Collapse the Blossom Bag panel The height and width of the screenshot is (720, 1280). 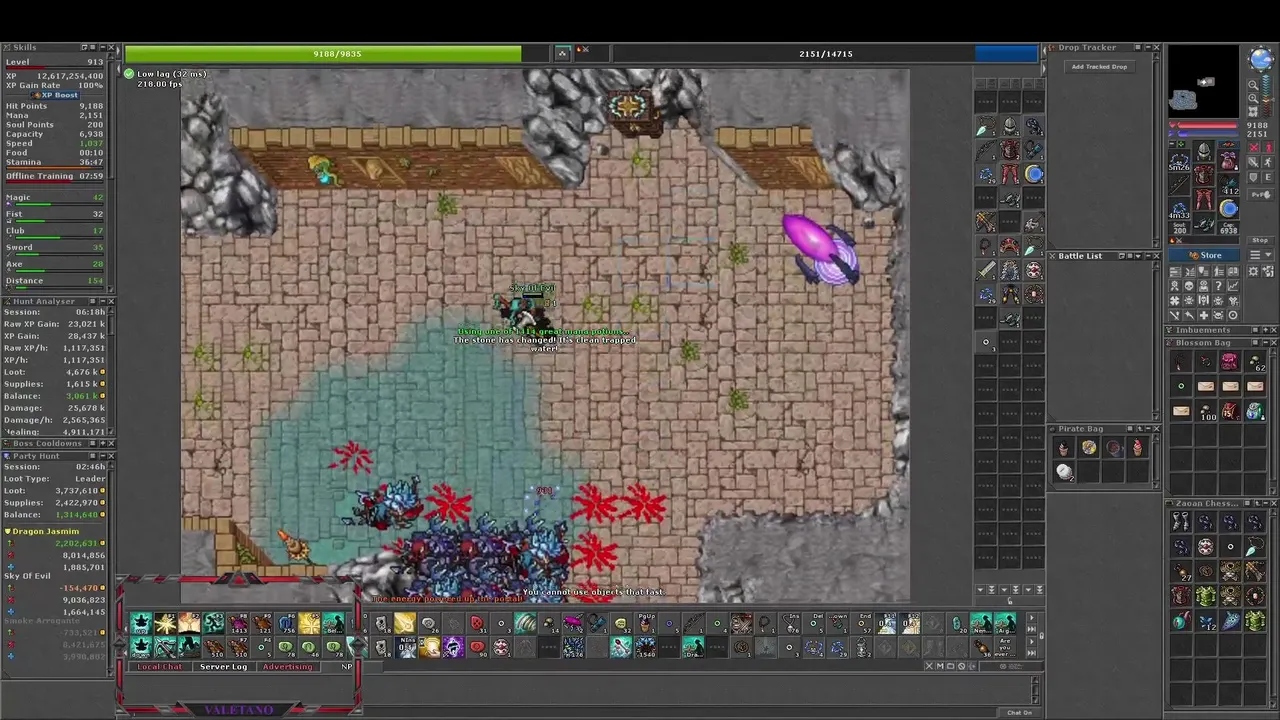coord(1266,342)
